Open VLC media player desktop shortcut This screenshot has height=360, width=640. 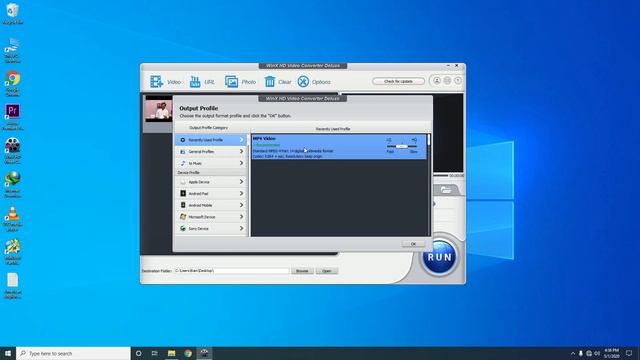(13, 218)
